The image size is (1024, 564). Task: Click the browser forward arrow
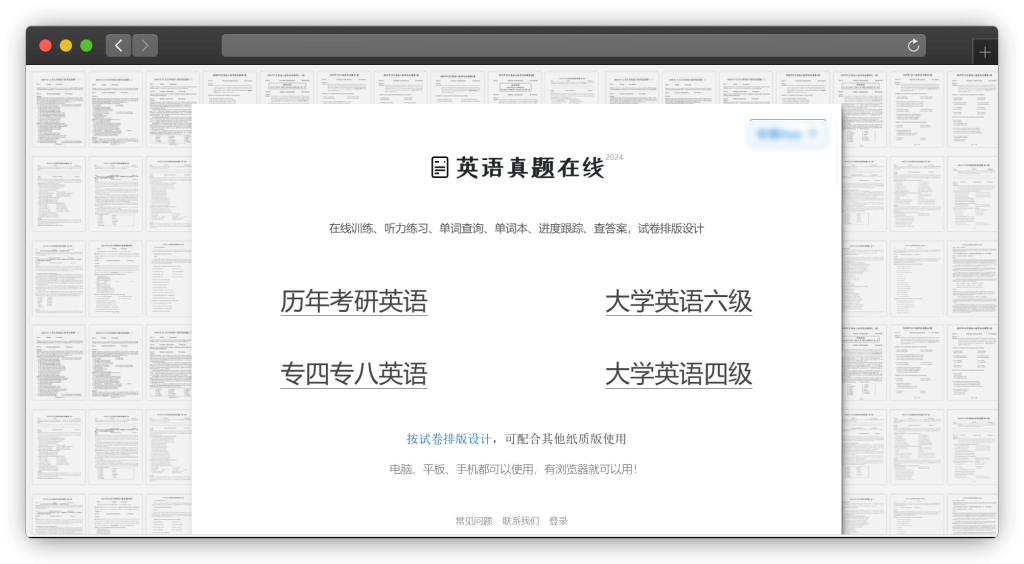point(145,45)
